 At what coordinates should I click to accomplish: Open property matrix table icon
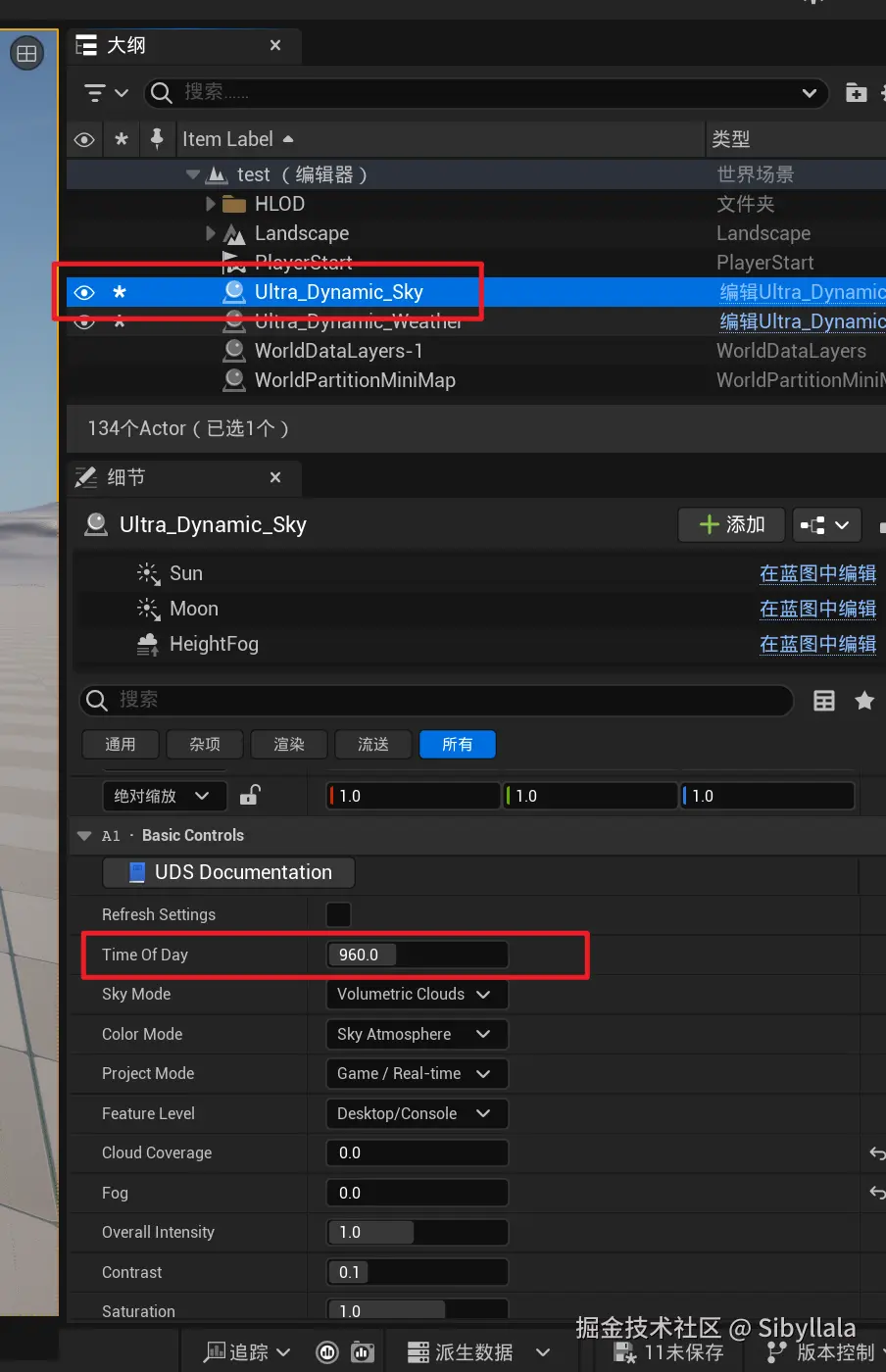coord(824,700)
